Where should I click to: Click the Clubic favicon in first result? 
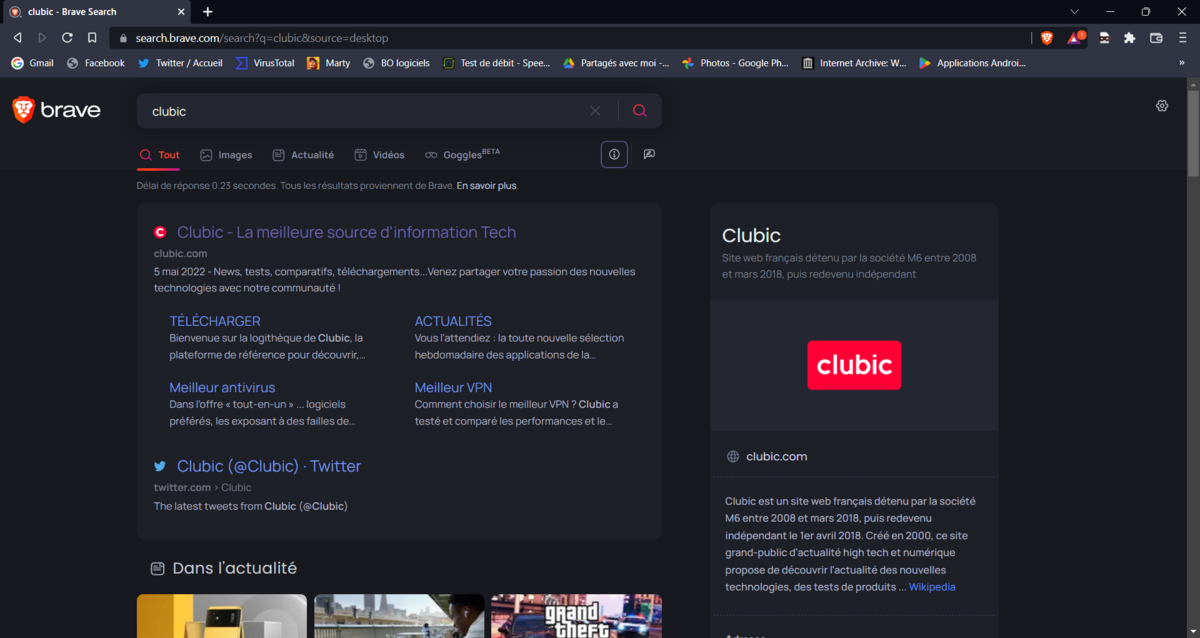[160, 232]
